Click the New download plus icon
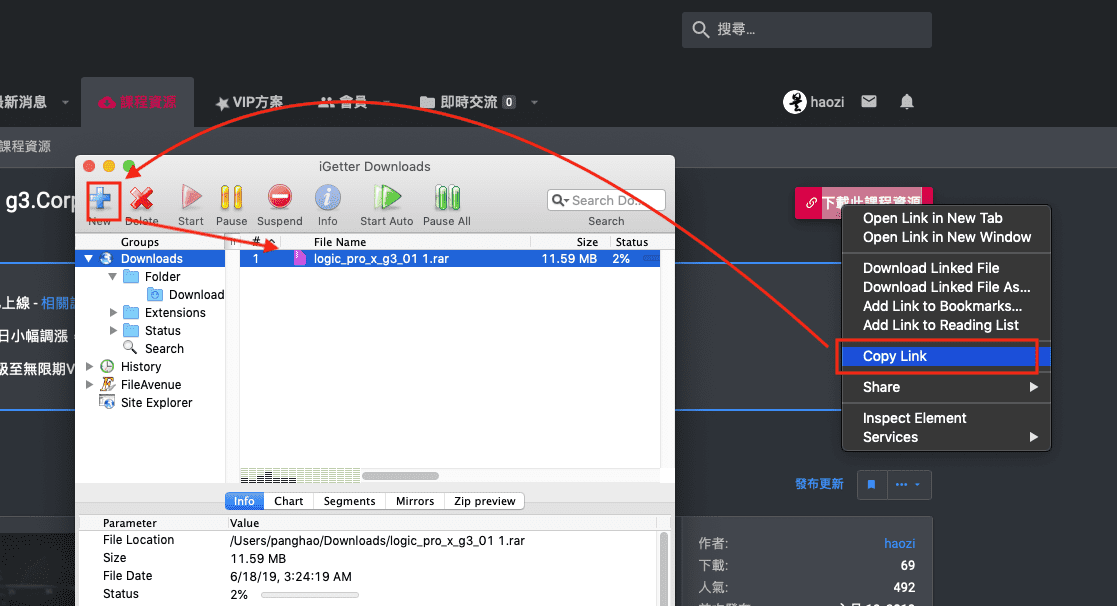This screenshot has height=606, width=1117. pos(102,200)
